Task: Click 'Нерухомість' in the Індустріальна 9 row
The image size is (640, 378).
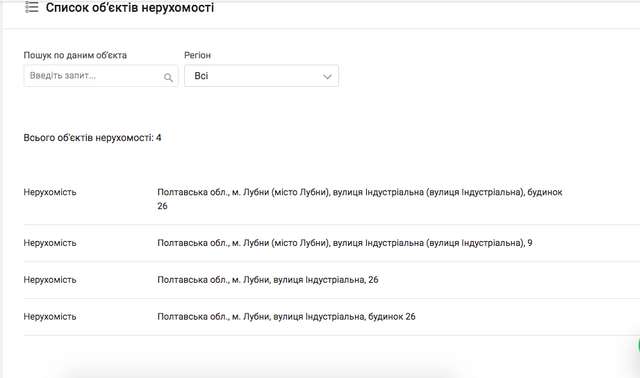Action: (50, 243)
